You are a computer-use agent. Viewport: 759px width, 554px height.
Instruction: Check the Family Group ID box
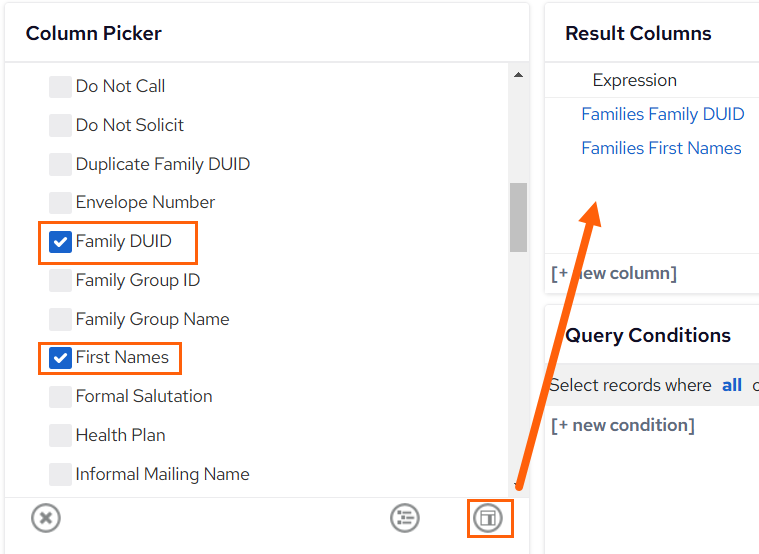point(61,280)
